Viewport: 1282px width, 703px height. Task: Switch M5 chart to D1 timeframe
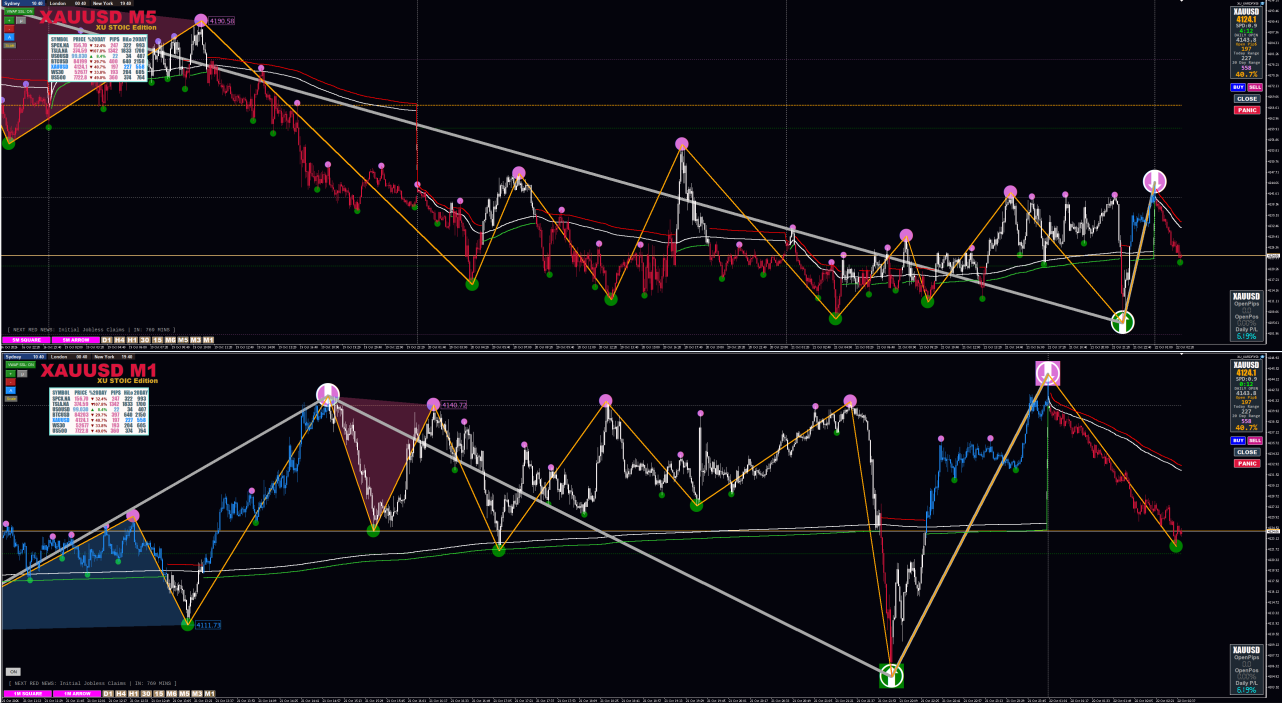pyautogui.click(x=107, y=340)
